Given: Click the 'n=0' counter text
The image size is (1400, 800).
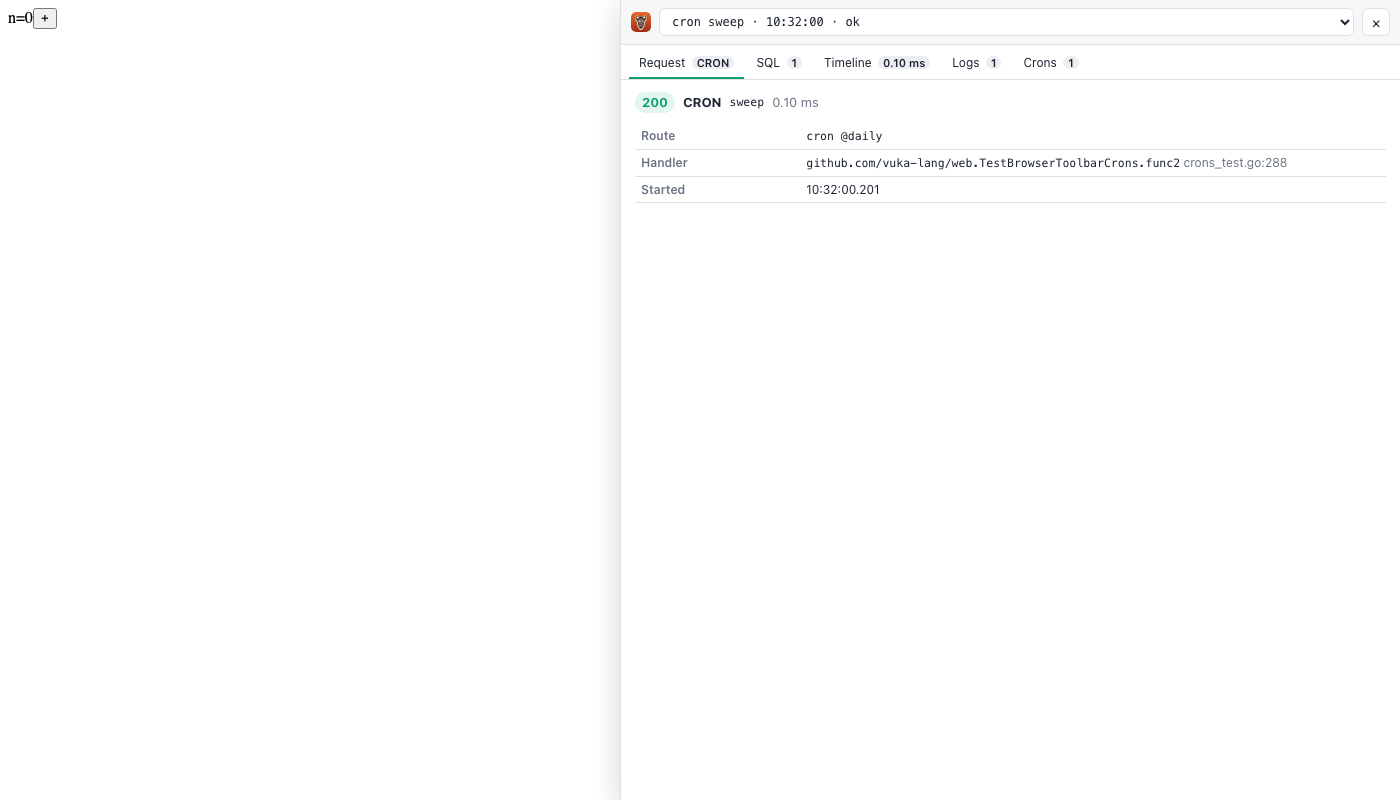Looking at the screenshot, I should 20,18.
